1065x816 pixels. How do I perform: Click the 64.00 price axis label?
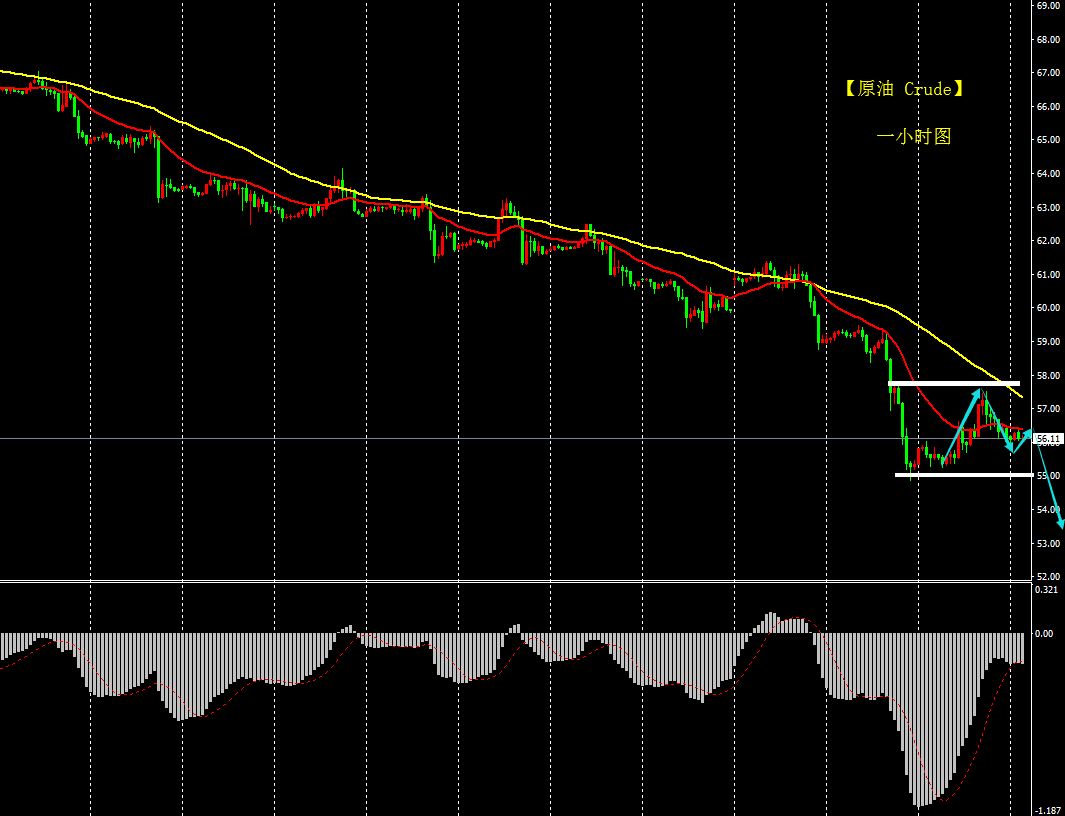click(x=1048, y=174)
